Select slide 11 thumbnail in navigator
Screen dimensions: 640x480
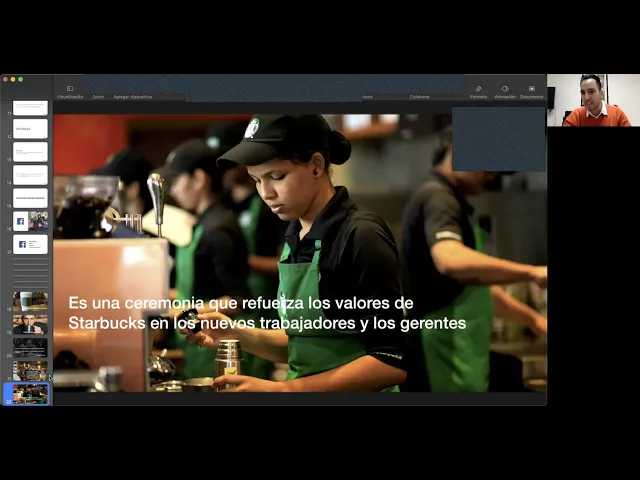pos(30,108)
